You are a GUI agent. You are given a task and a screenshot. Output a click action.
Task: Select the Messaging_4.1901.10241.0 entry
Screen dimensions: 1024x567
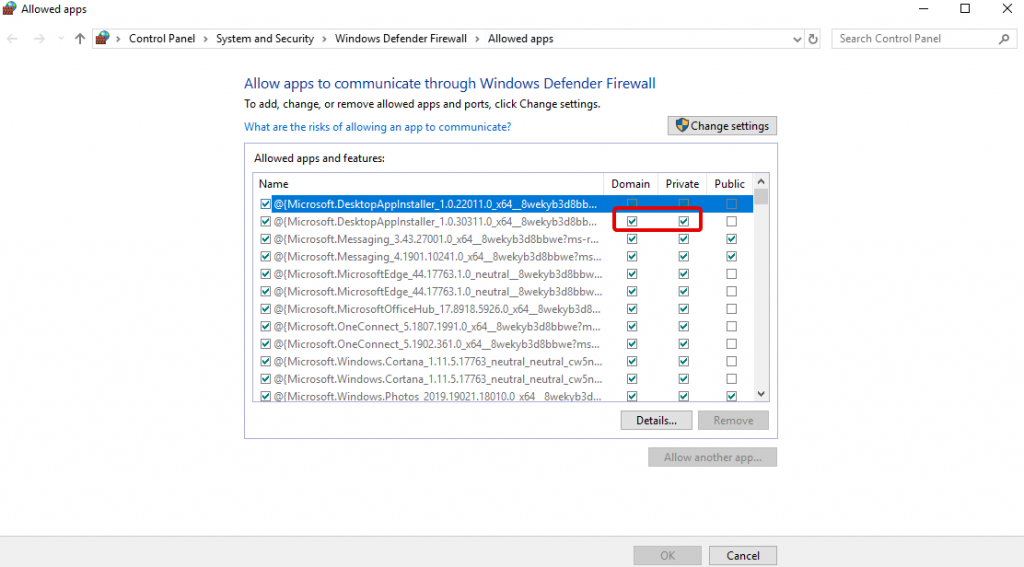point(438,257)
